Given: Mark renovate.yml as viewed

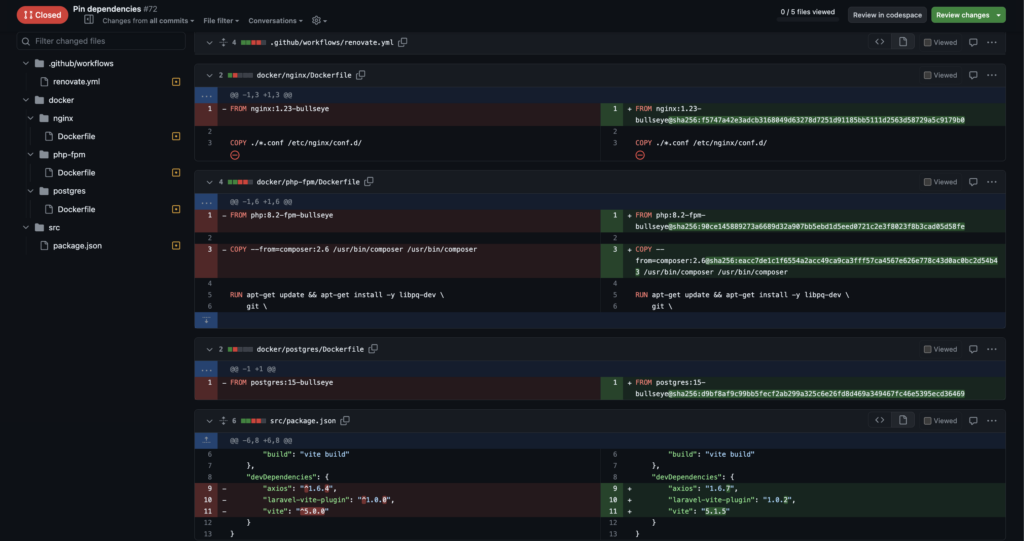Looking at the screenshot, I should 940,42.
